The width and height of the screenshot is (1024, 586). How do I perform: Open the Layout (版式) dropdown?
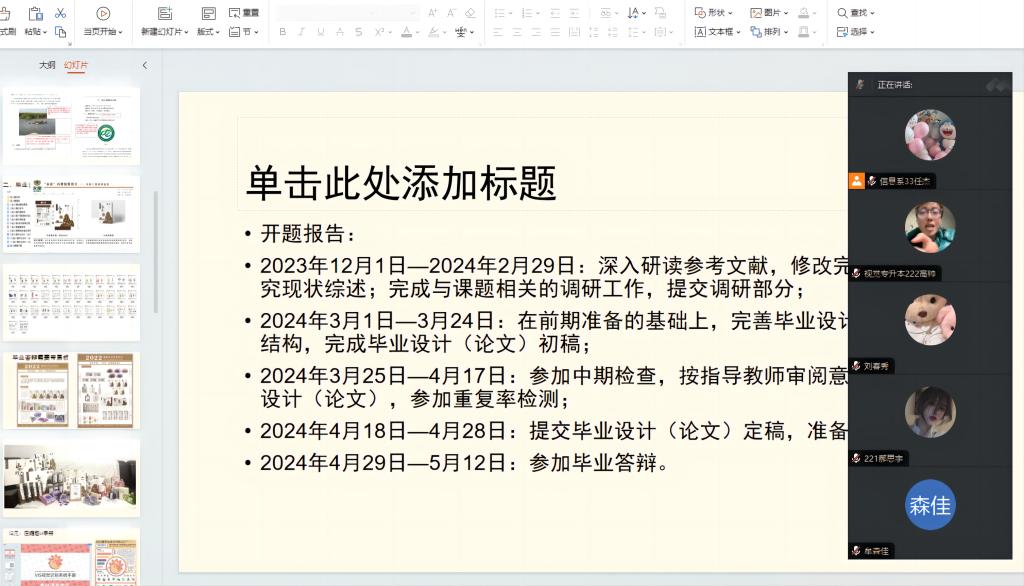[209, 32]
